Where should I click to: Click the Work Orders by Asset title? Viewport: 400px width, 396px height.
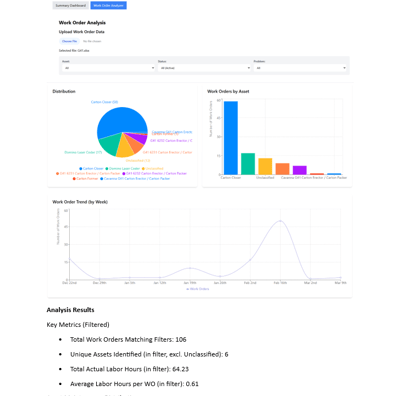coord(228,91)
